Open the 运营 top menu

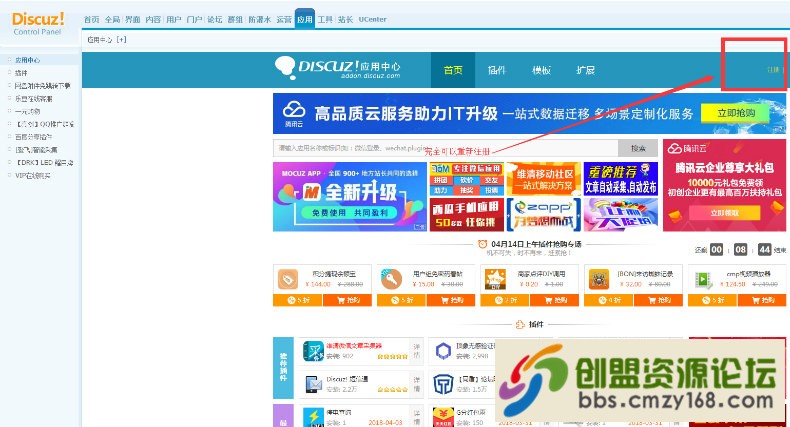[284, 20]
